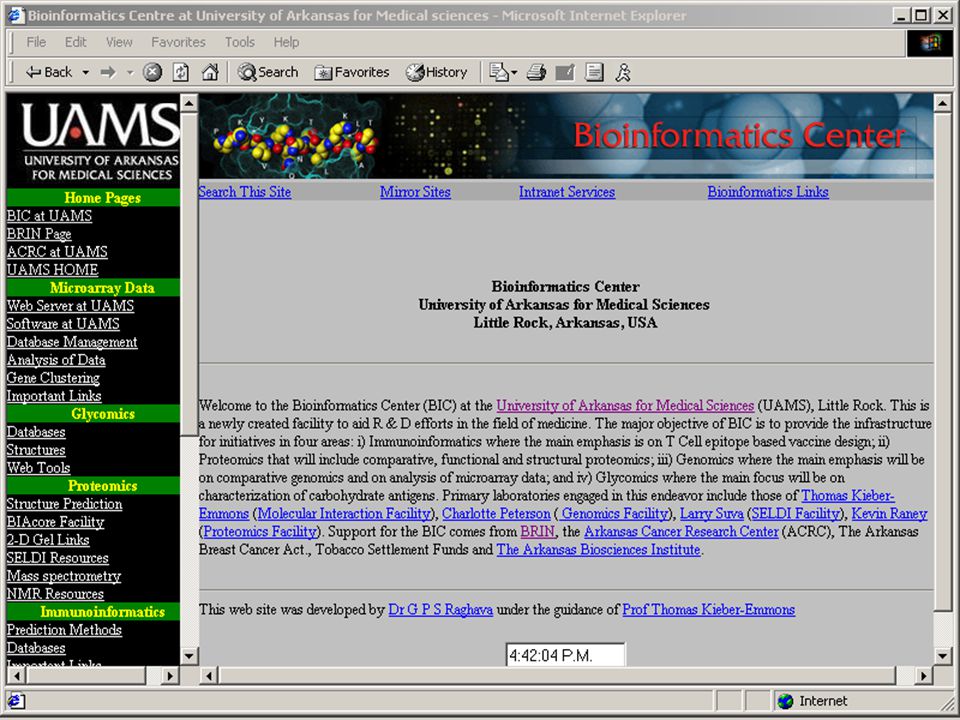Open the BIC at UAMS sidebar link

[x=49, y=216]
